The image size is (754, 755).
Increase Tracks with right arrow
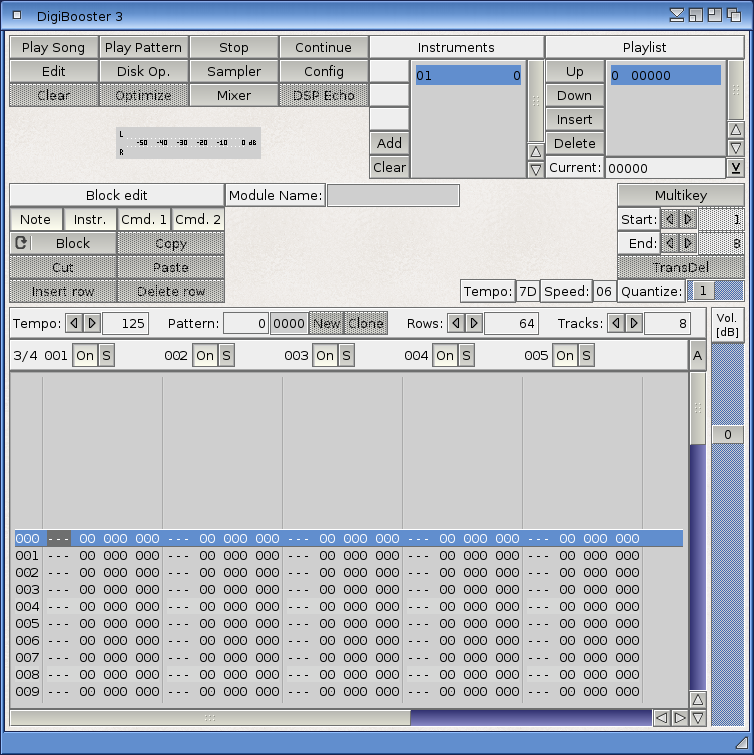click(634, 323)
